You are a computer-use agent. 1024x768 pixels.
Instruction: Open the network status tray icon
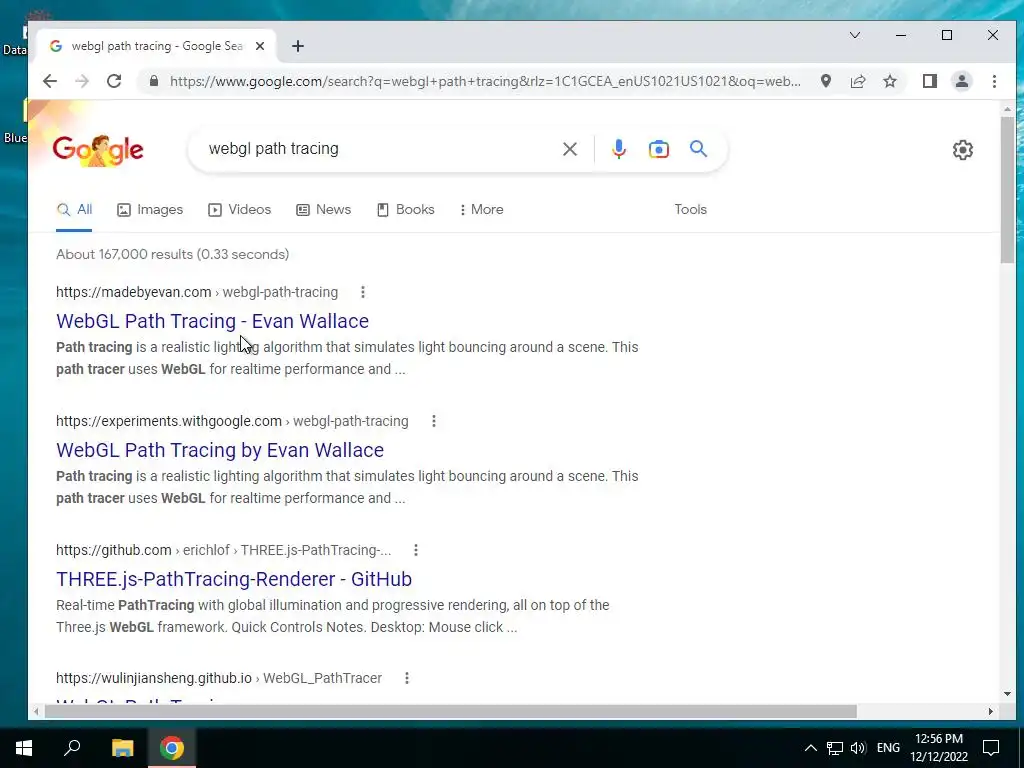(x=835, y=748)
